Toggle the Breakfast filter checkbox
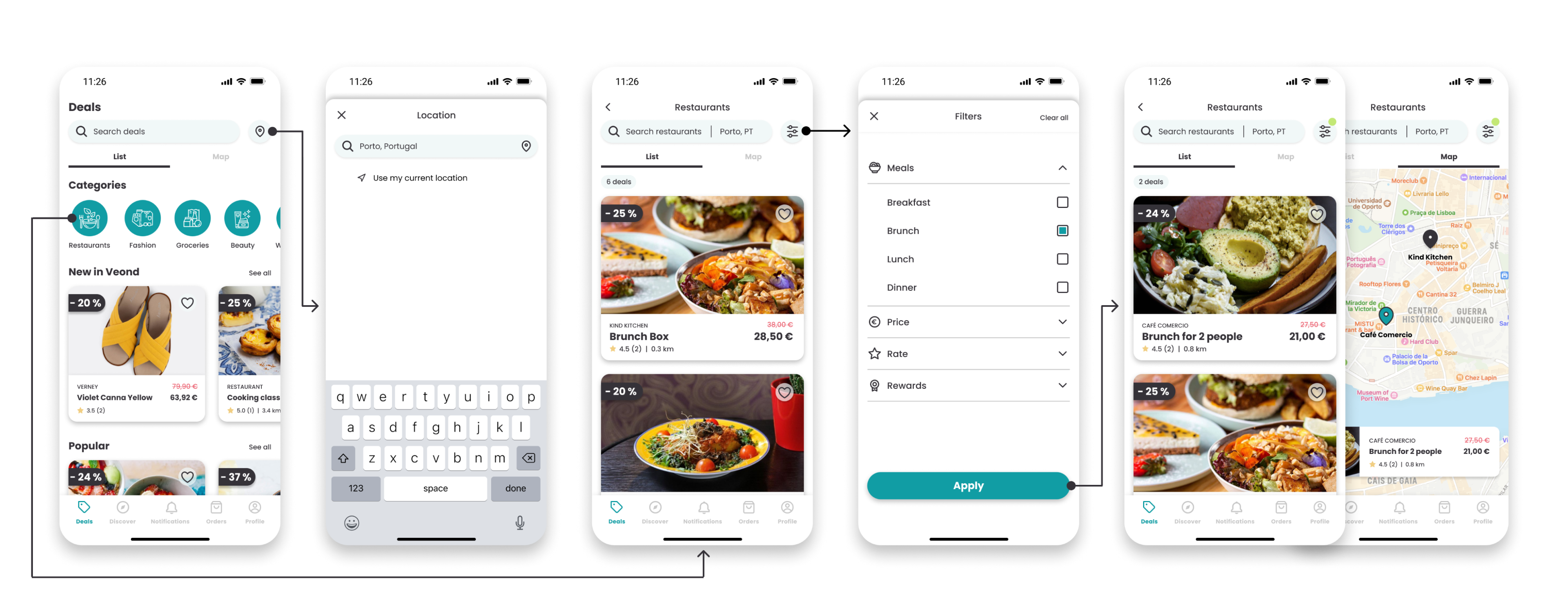 tap(1060, 202)
